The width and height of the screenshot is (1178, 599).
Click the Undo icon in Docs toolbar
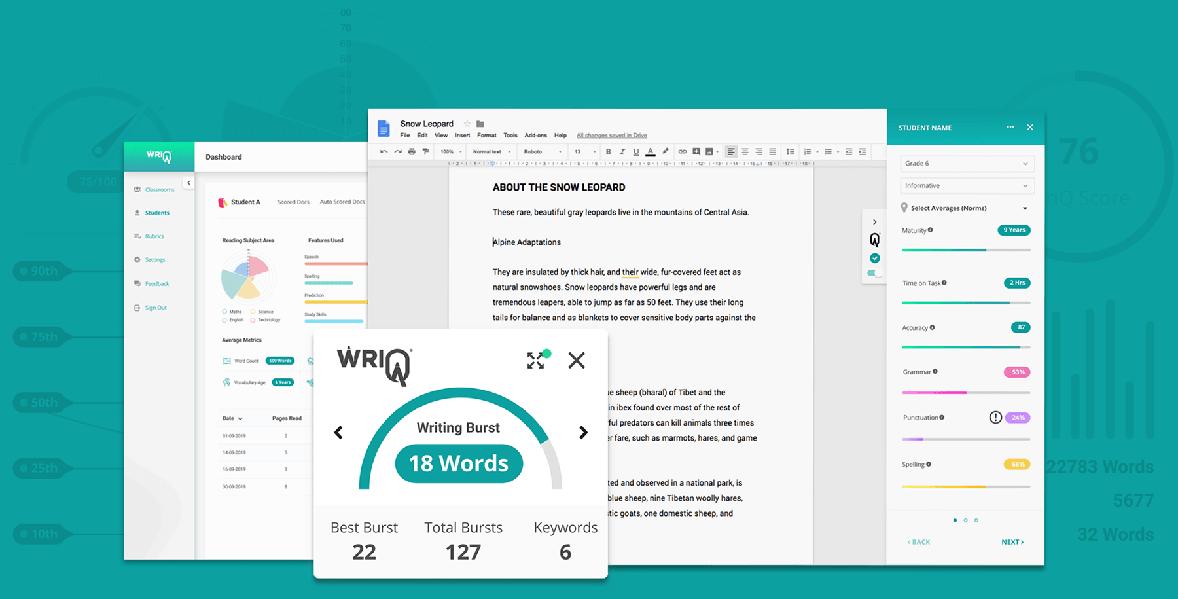point(384,151)
